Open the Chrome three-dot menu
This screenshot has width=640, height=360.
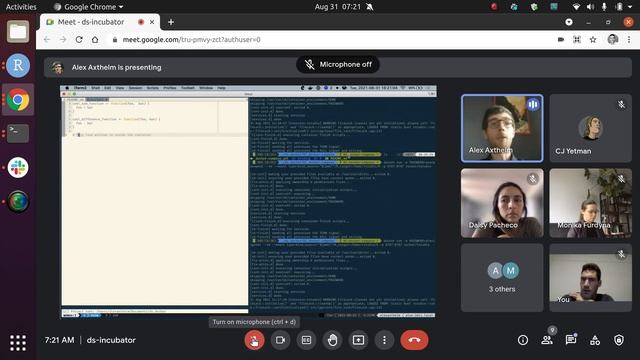point(629,40)
